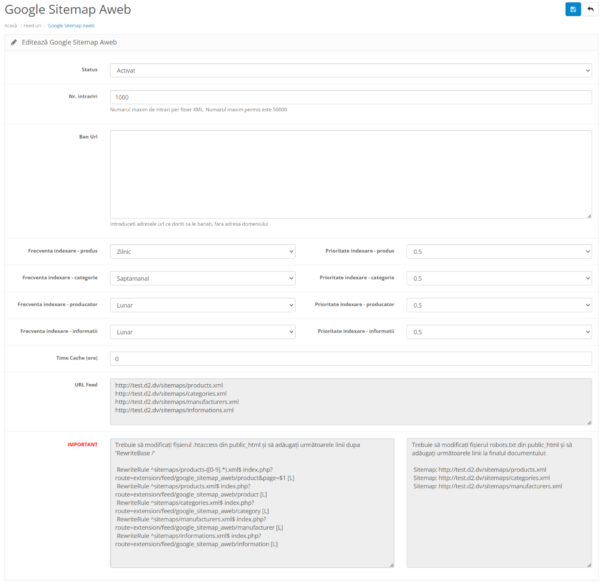Click the red IMPORTANT label

(83, 444)
